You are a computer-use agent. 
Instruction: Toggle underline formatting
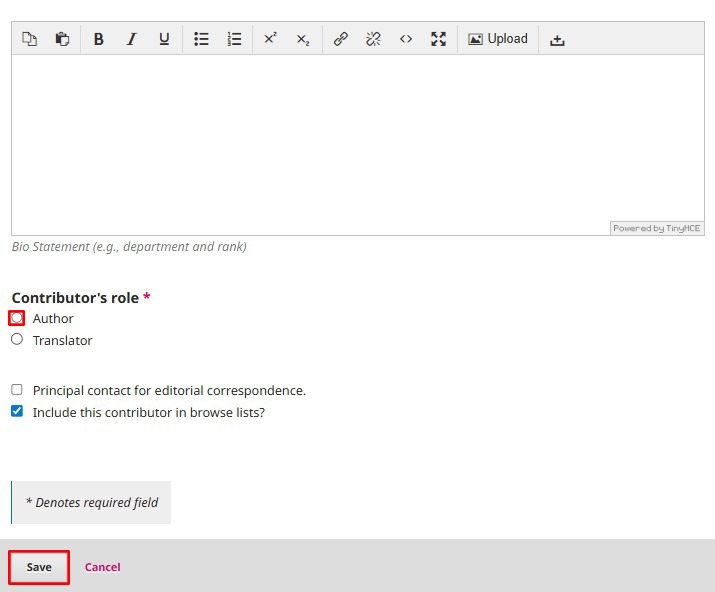(164, 39)
